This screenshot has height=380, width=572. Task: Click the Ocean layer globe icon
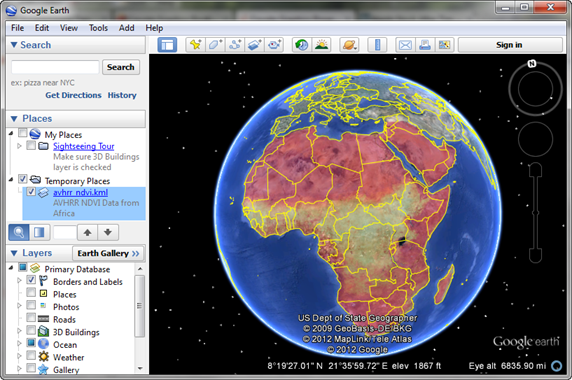tap(43, 344)
